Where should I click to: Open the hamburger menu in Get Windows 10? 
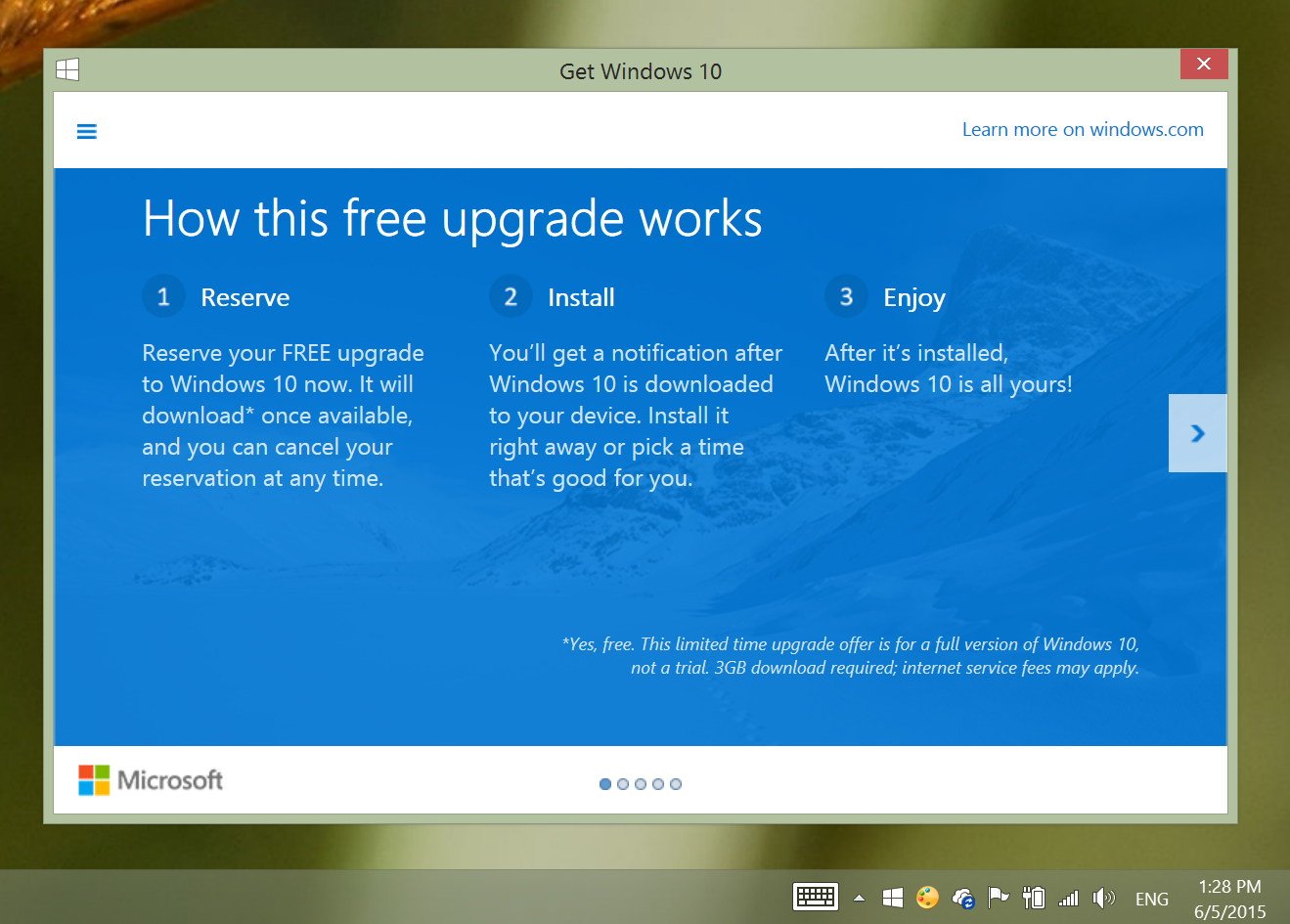tap(87, 131)
